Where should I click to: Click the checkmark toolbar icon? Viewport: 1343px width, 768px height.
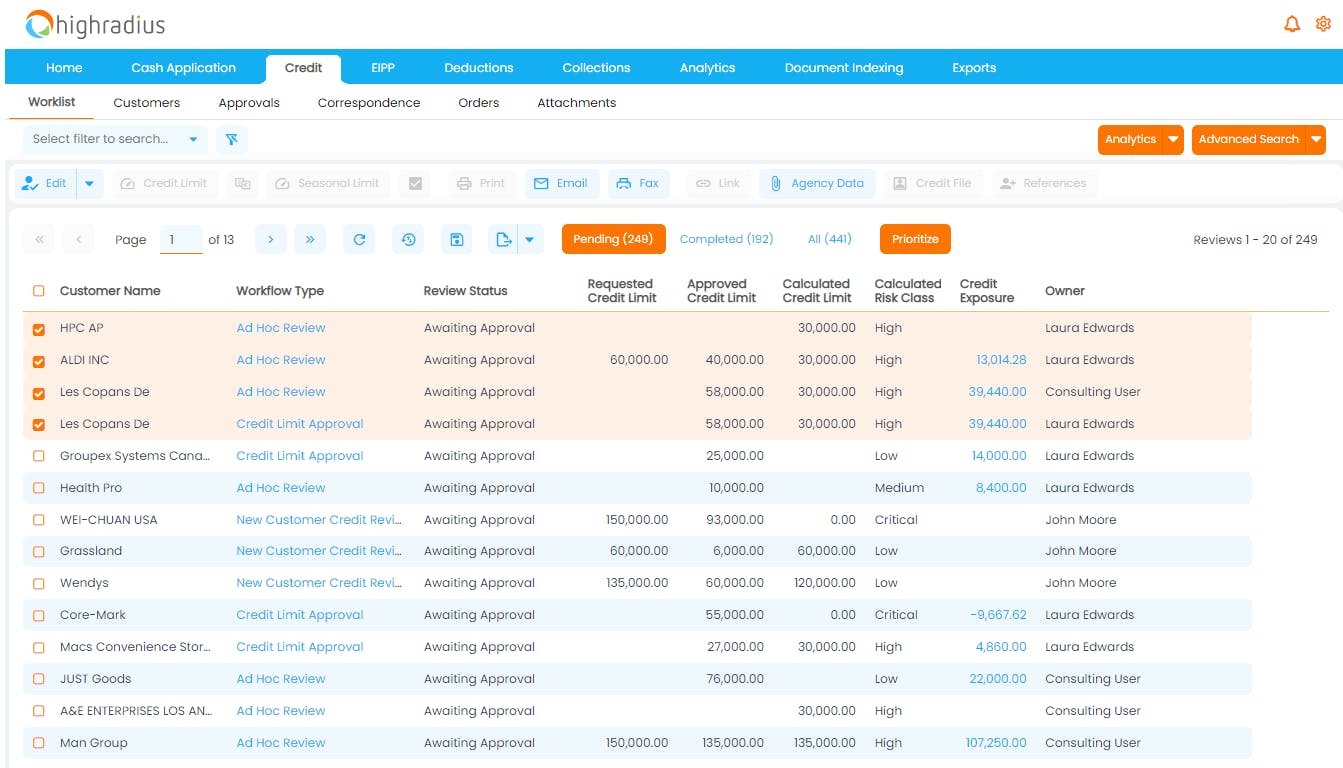(415, 183)
